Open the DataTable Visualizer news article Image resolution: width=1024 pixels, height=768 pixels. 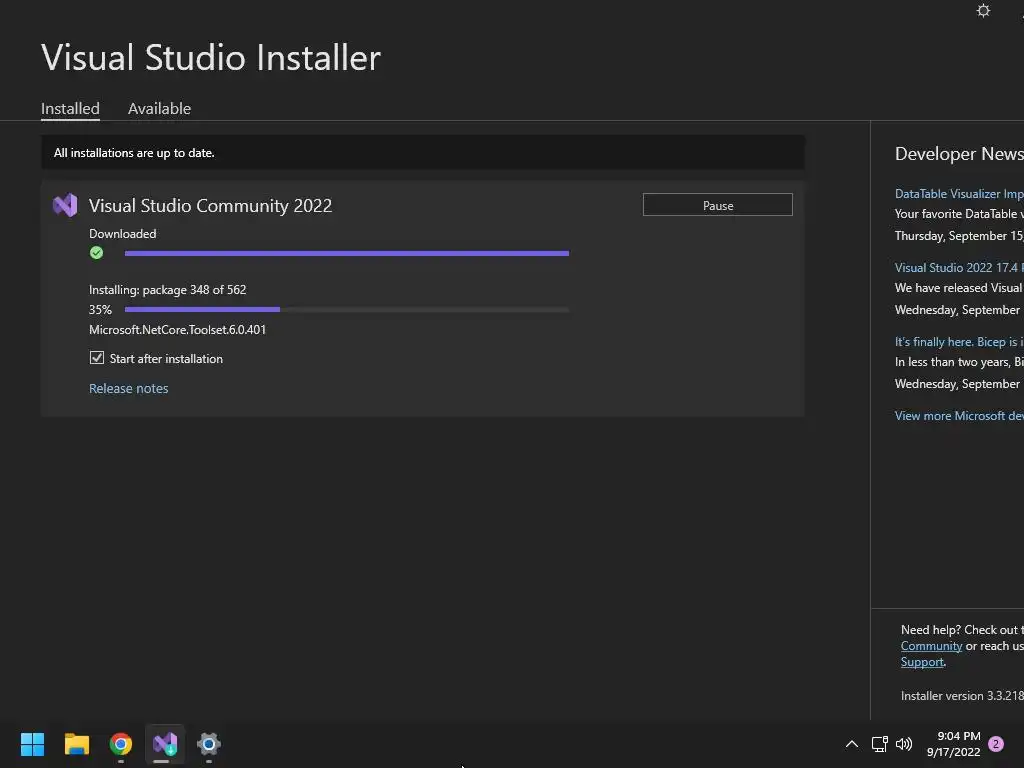coord(959,194)
